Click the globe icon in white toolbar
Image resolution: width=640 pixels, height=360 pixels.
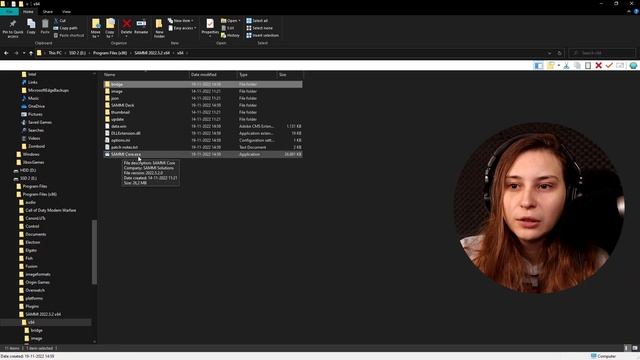coord(633,65)
